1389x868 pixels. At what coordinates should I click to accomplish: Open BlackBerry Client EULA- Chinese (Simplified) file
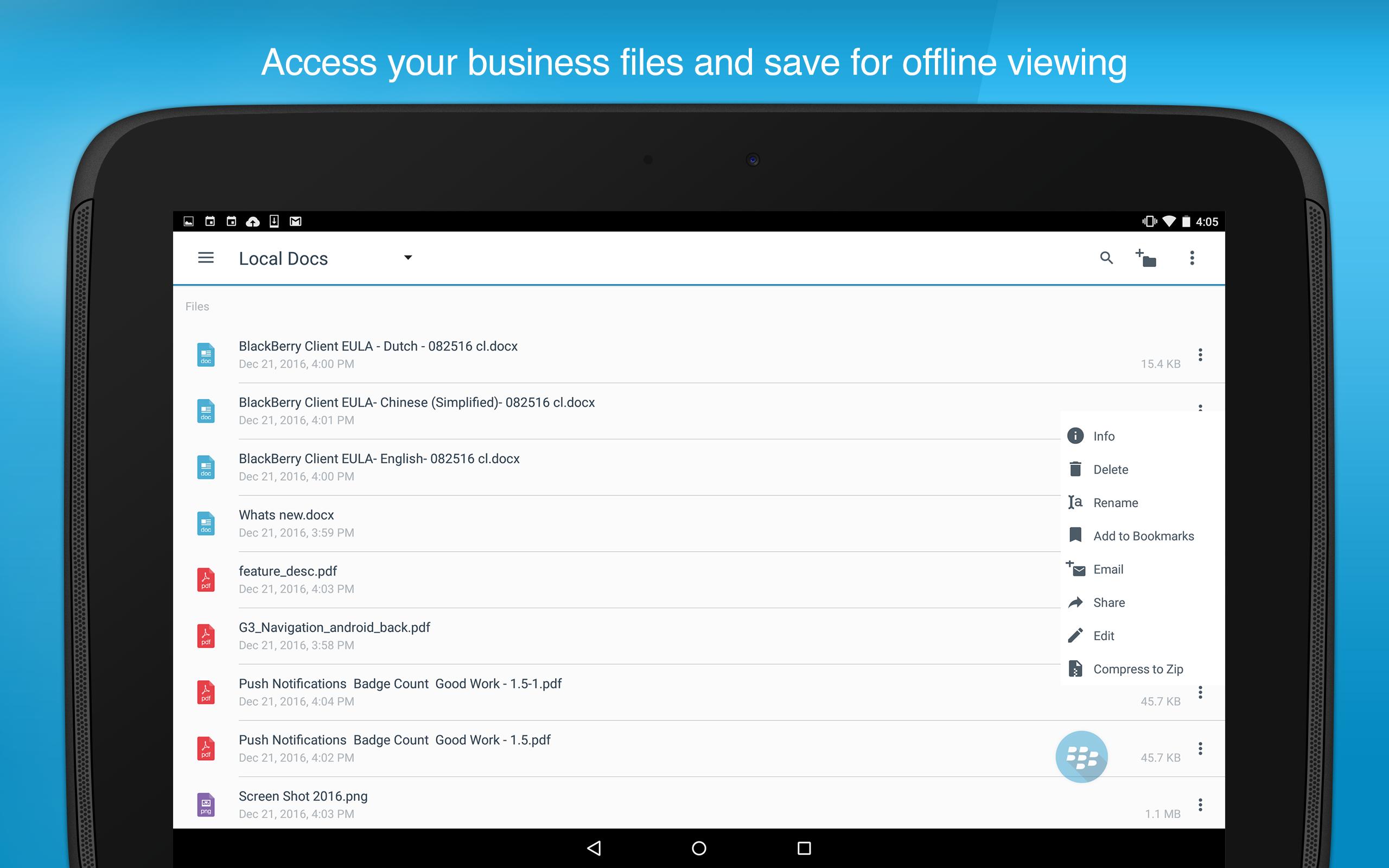617,411
